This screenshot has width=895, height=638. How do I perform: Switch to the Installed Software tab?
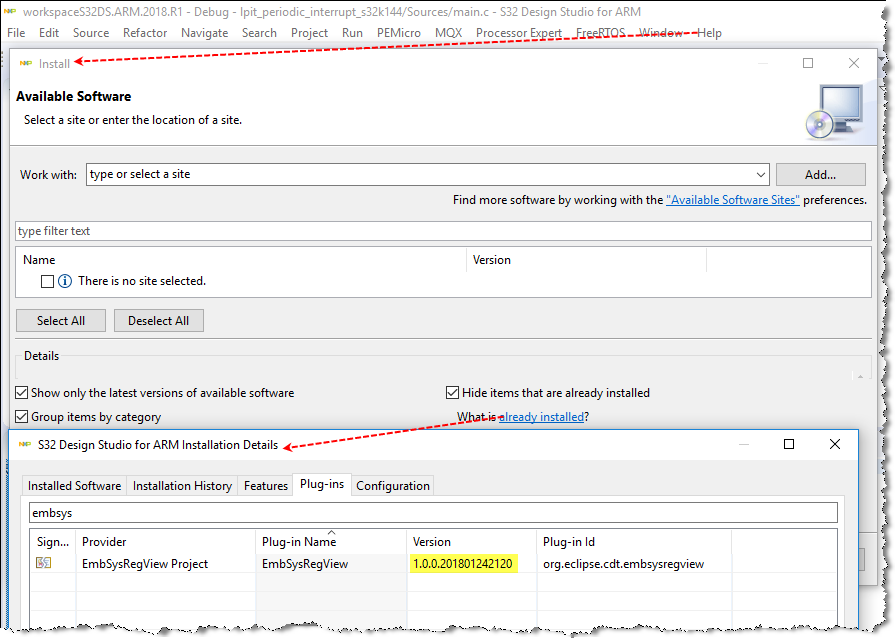[x=74, y=486]
